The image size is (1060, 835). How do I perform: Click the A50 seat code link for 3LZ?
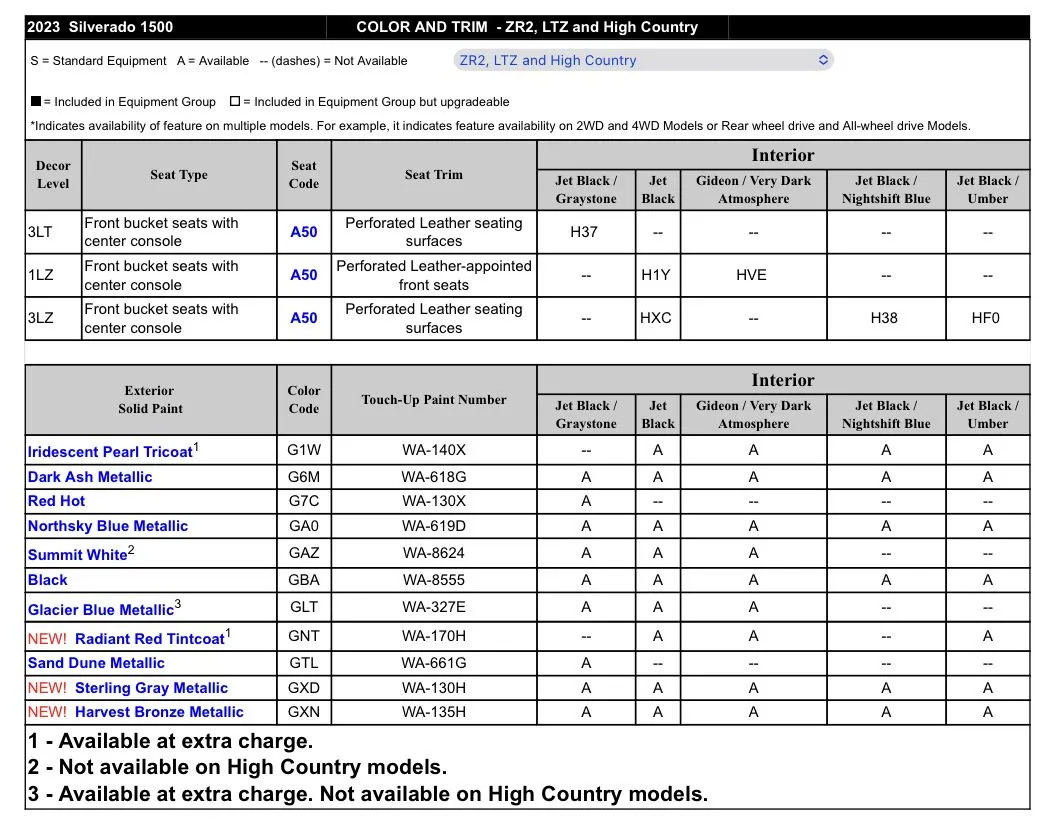(x=304, y=318)
